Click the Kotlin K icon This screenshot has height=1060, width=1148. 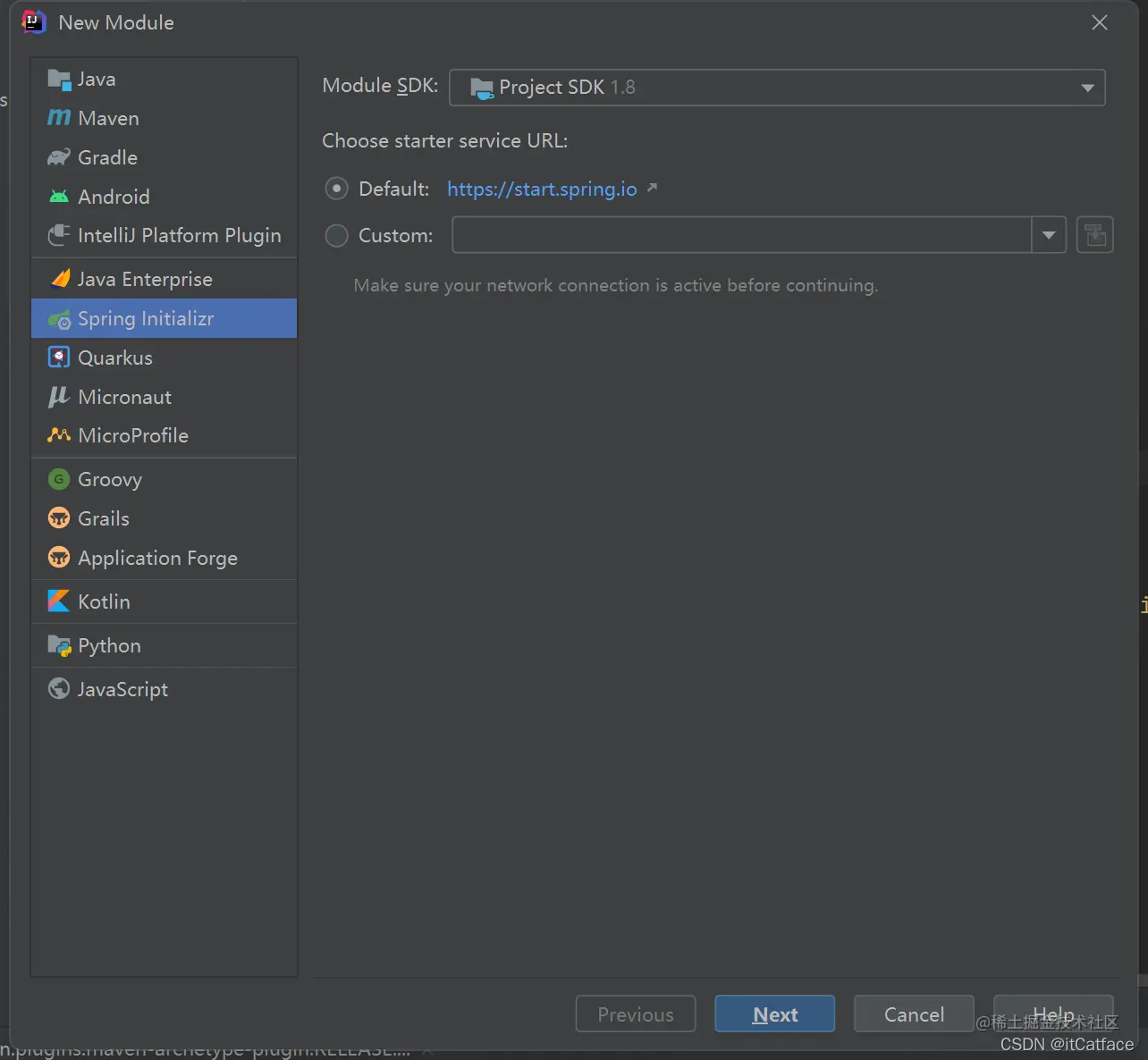(59, 602)
